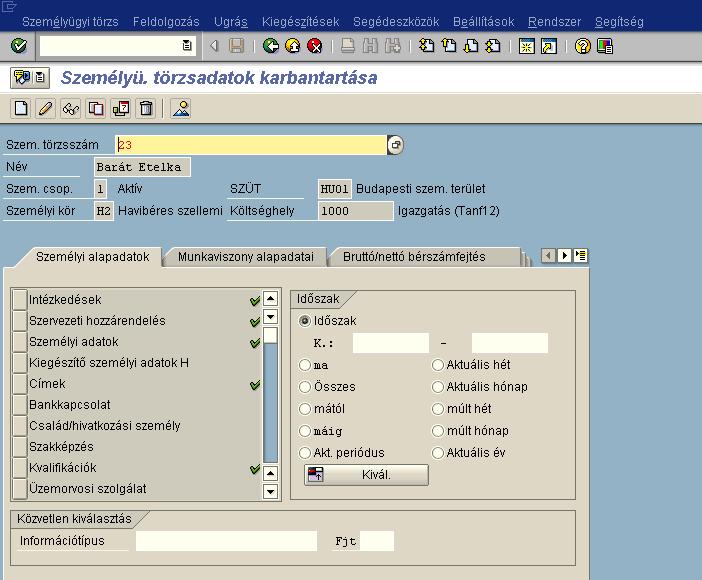Click the Fjt input field
Viewport: 702px width, 580px height.
pos(377,541)
